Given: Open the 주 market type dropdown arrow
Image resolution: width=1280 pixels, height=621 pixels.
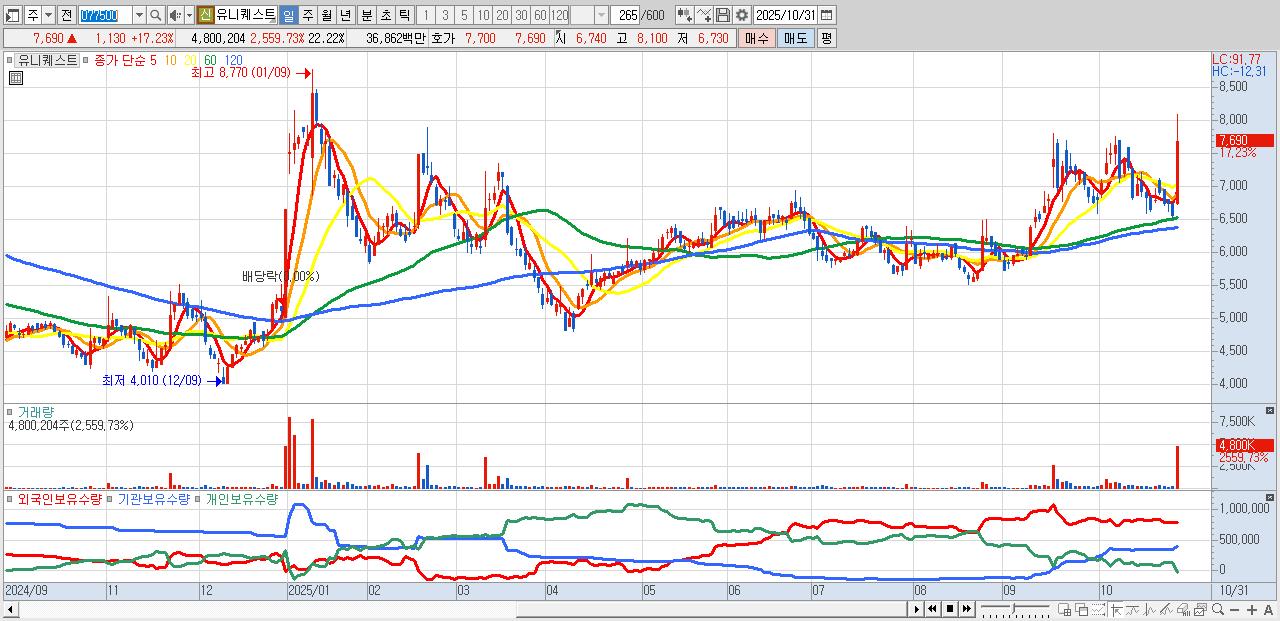Looking at the screenshot, I should (48, 15).
